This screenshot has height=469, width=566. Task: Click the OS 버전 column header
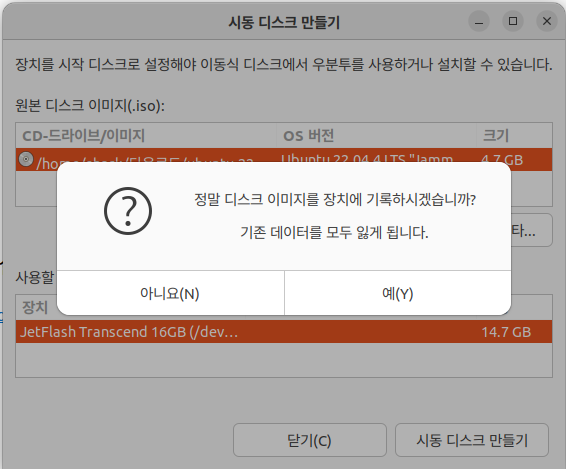(x=376, y=135)
